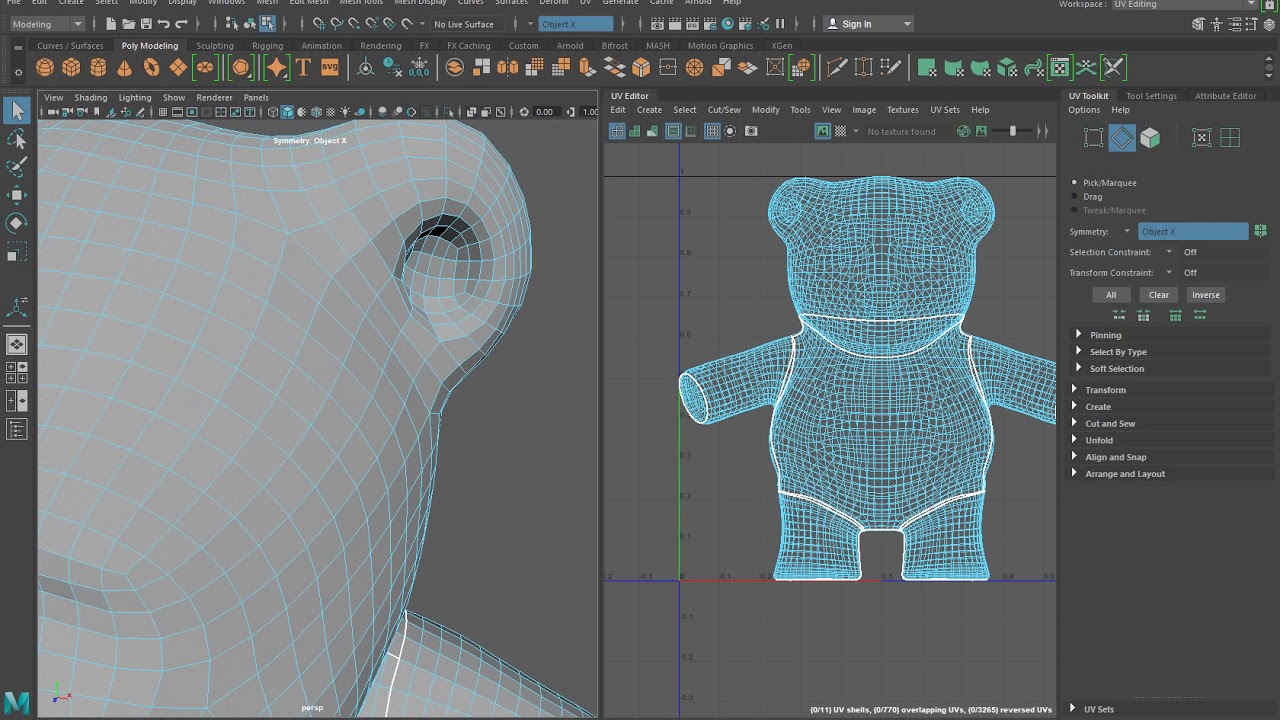Open the Transform Constraint dropdown
The image size is (1280, 720).
click(x=1169, y=272)
